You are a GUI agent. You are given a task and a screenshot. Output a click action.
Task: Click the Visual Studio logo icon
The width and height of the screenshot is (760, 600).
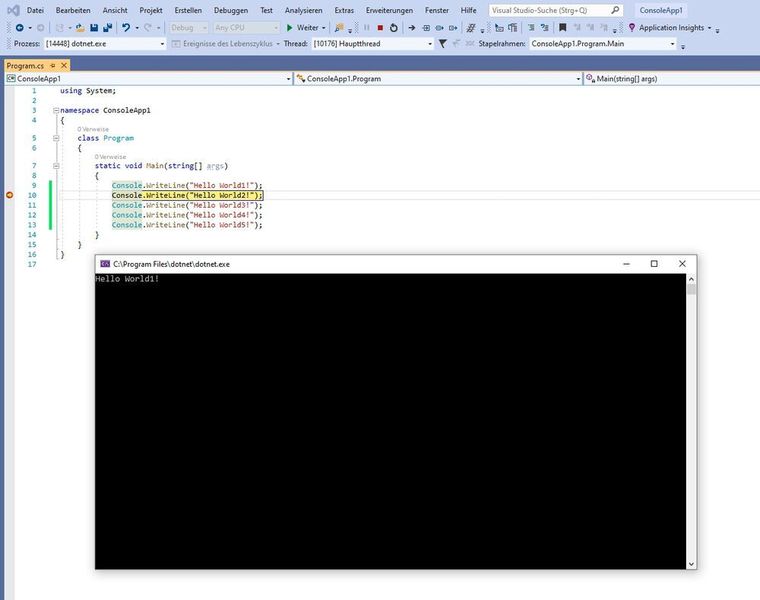[13, 10]
